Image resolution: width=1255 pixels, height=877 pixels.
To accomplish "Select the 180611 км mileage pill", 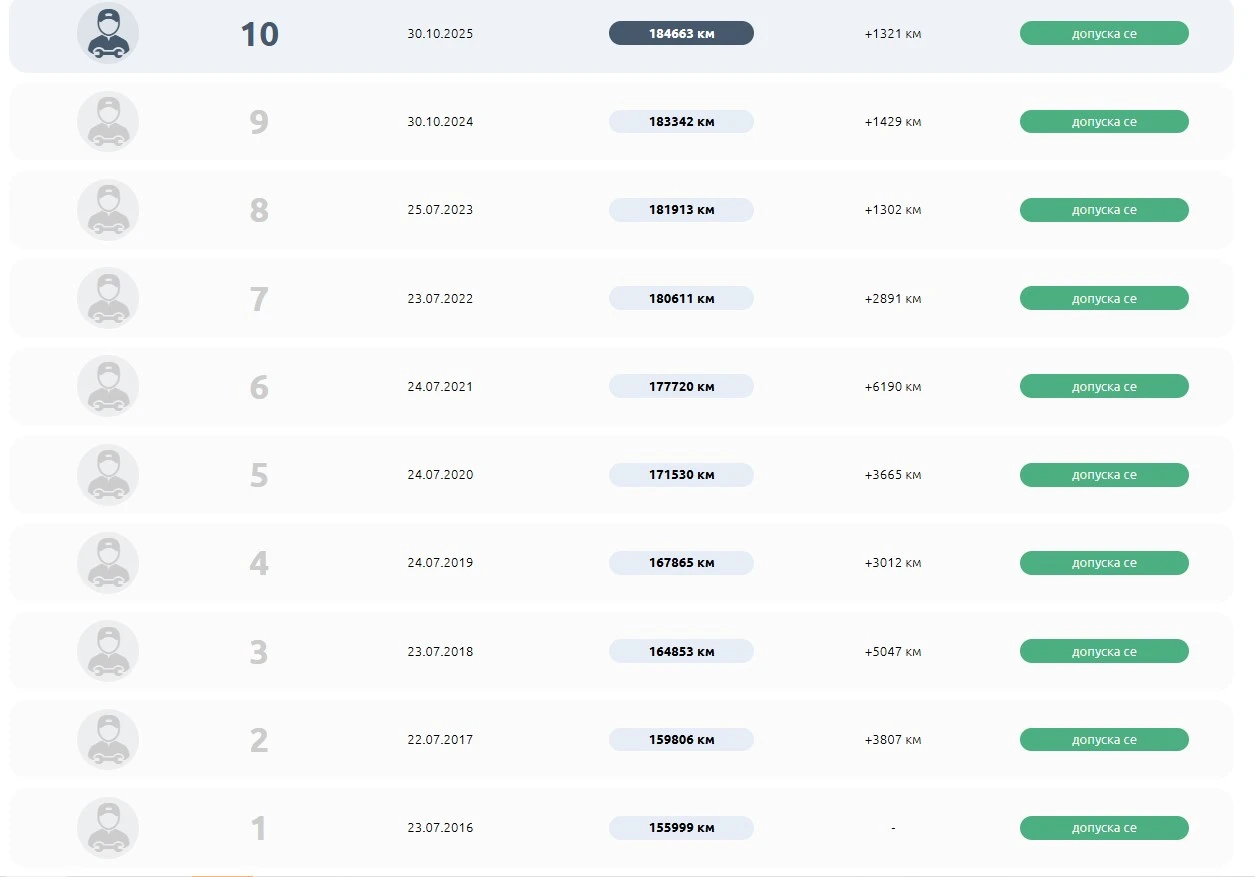I will point(681,298).
